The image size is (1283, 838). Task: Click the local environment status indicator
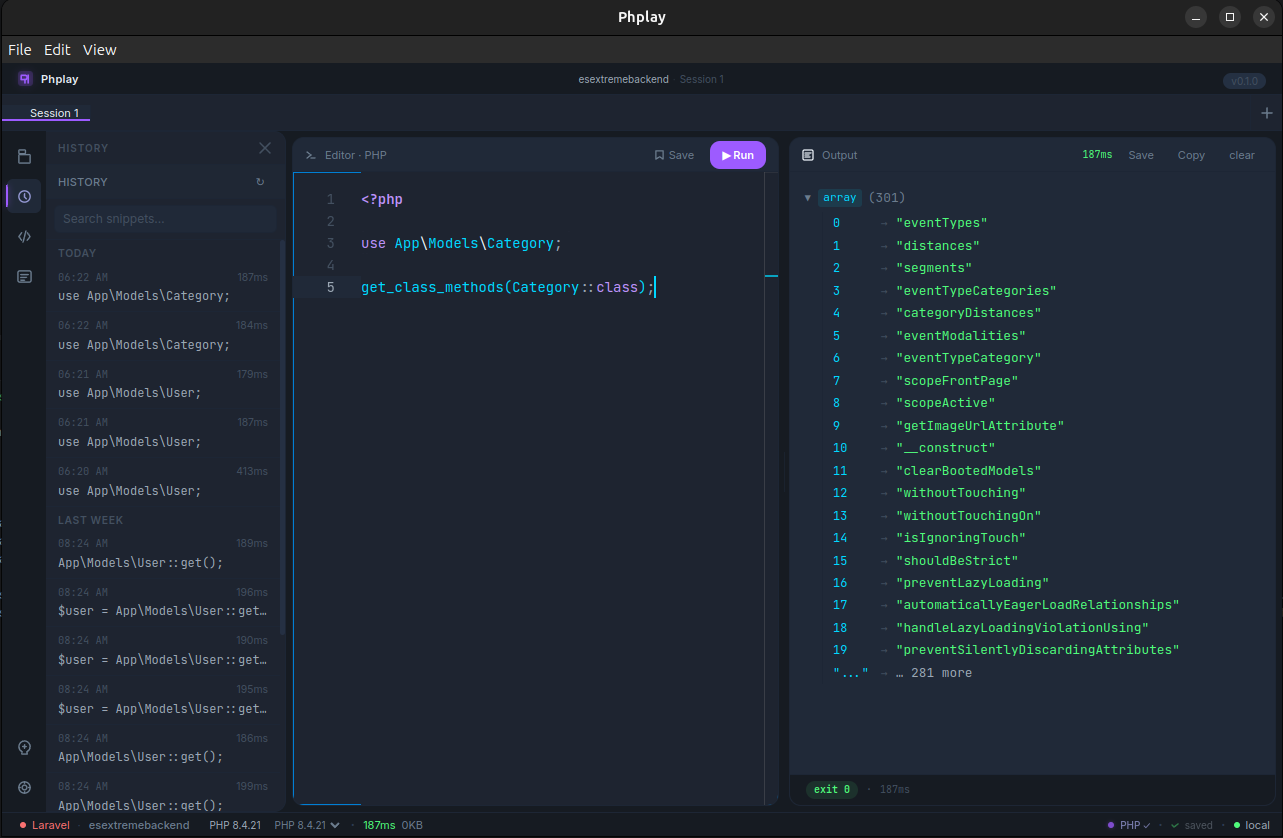1251,825
